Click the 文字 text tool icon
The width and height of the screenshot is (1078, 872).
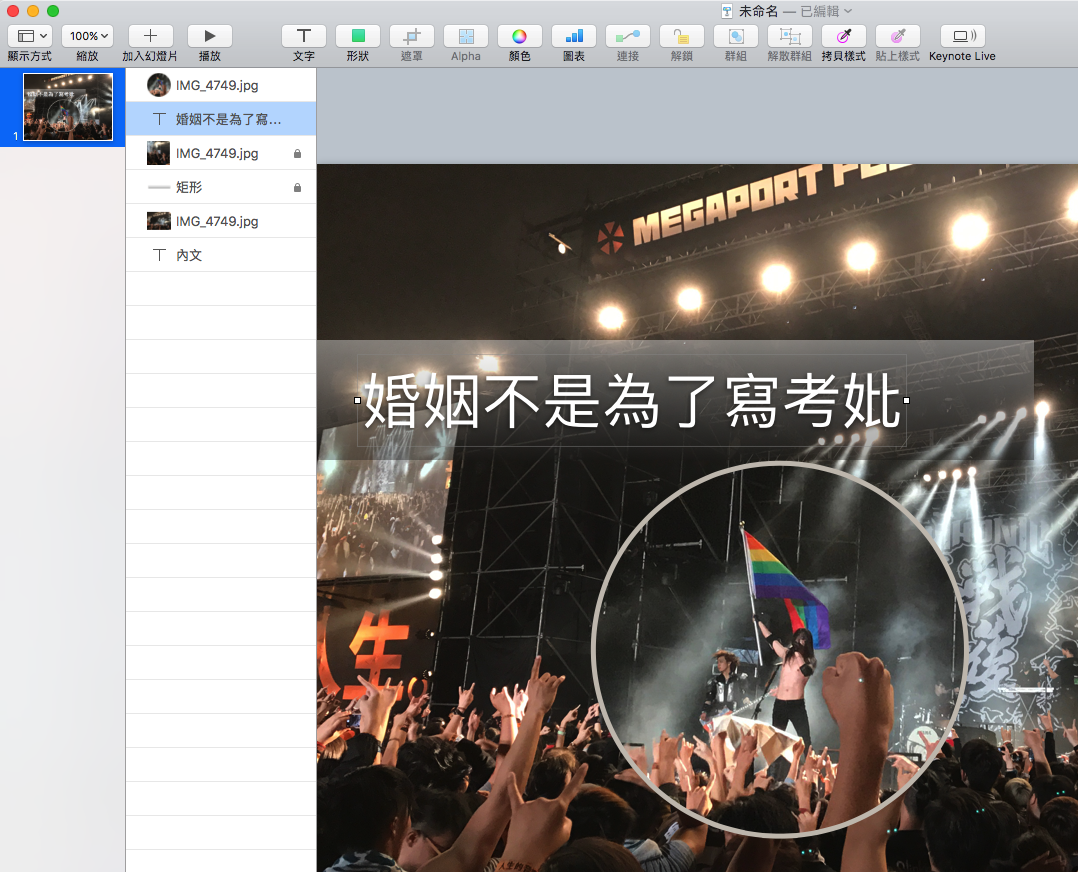pos(303,36)
